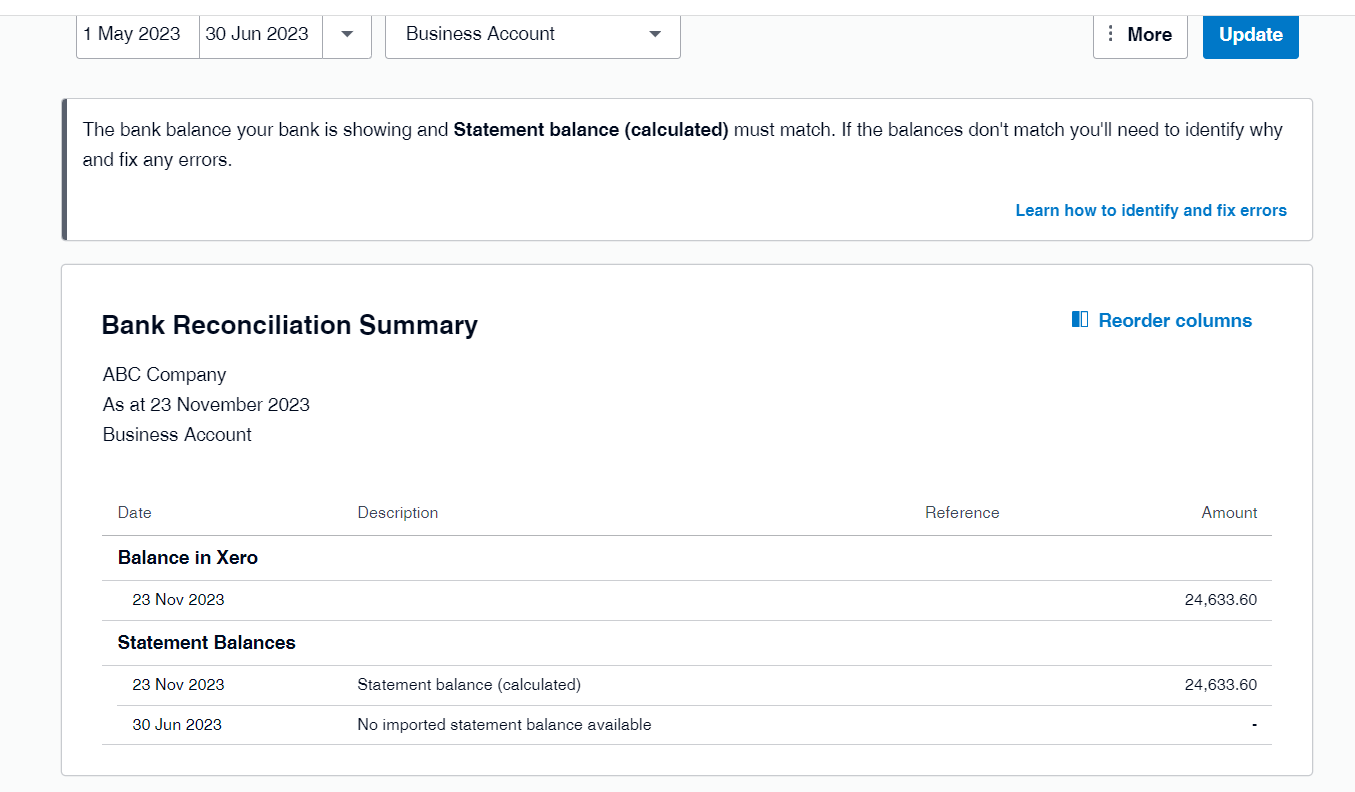The width and height of the screenshot is (1355, 792).
Task: Click the Reorder columns link
Action: [x=1174, y=320]
